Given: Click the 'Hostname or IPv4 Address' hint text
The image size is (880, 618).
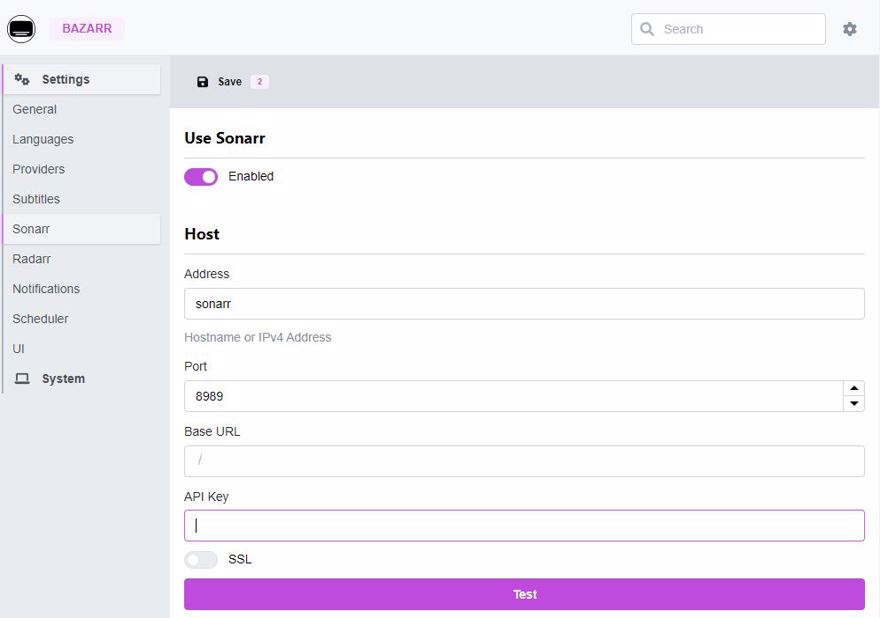Looking at the screenshot, I should click(x=258, y=337).
